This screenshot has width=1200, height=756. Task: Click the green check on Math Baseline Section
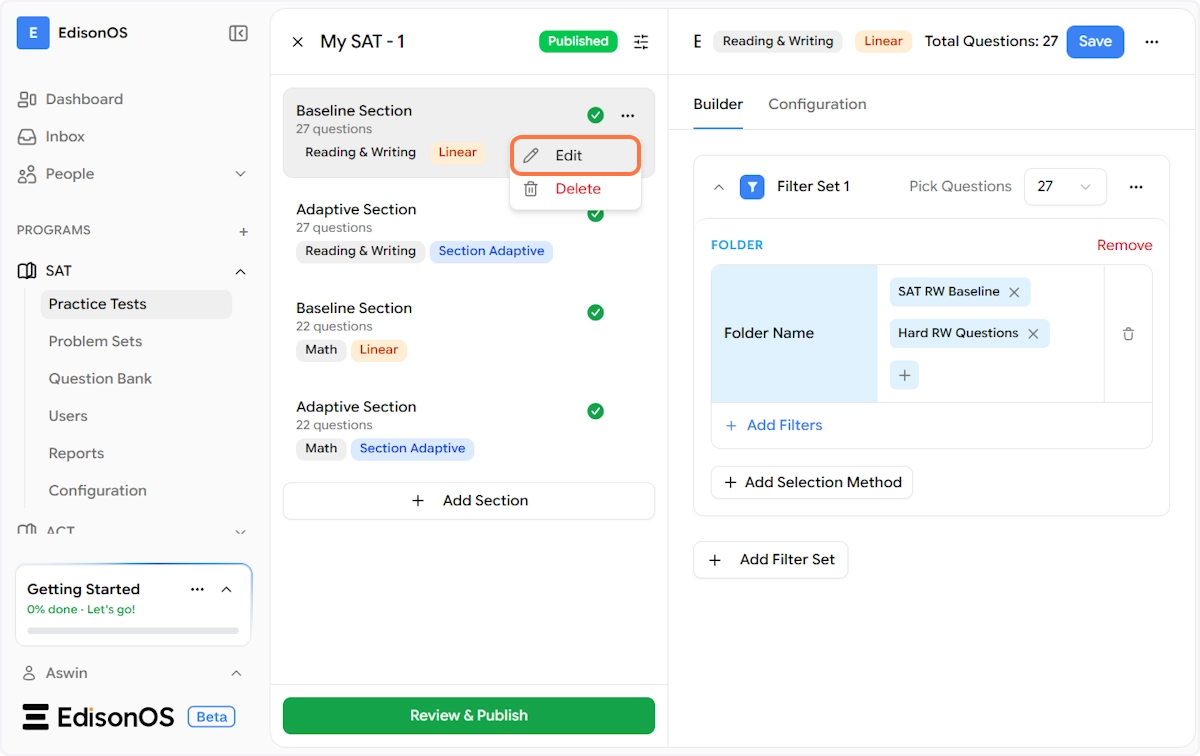pos(595,313)
